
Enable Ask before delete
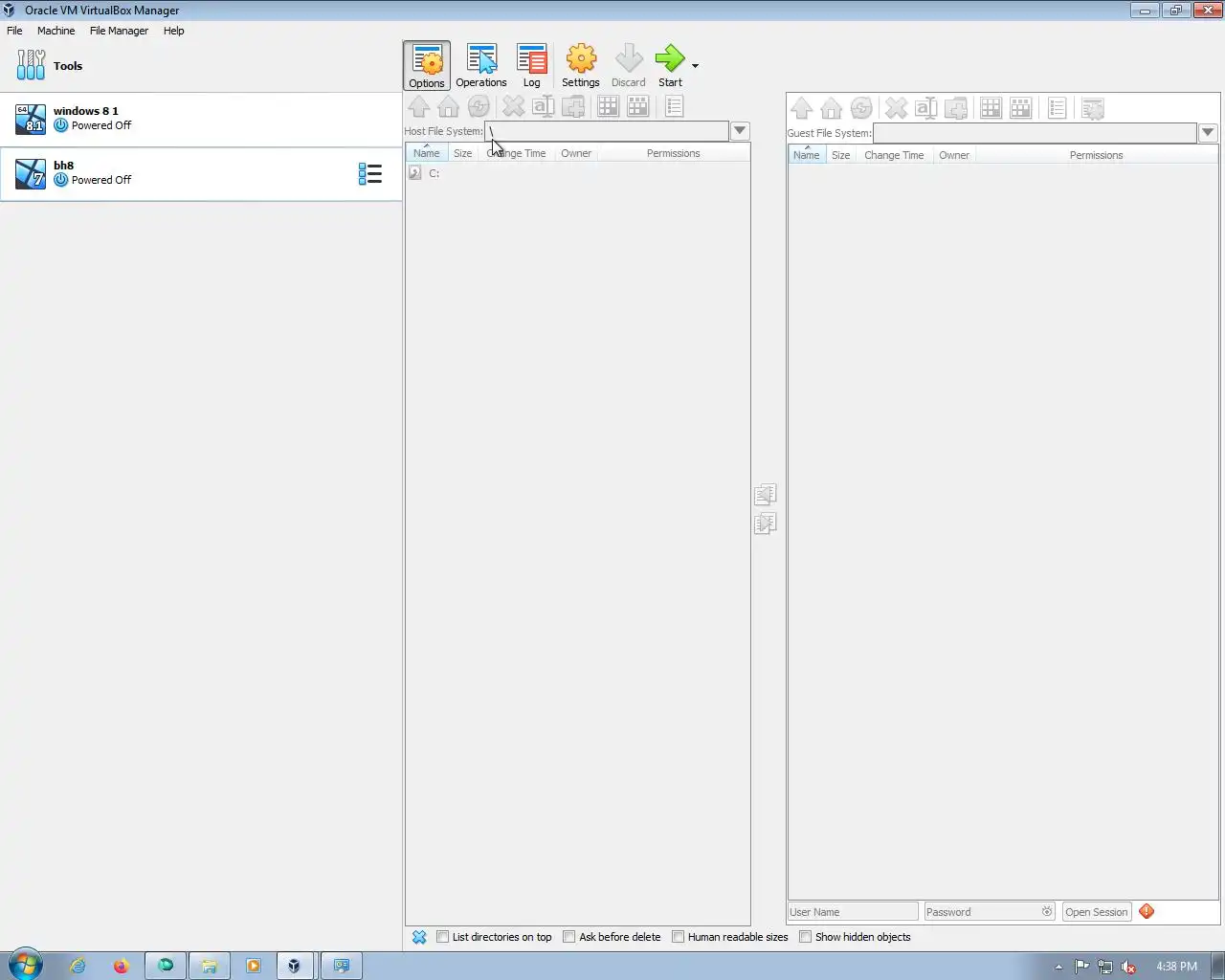612,937
